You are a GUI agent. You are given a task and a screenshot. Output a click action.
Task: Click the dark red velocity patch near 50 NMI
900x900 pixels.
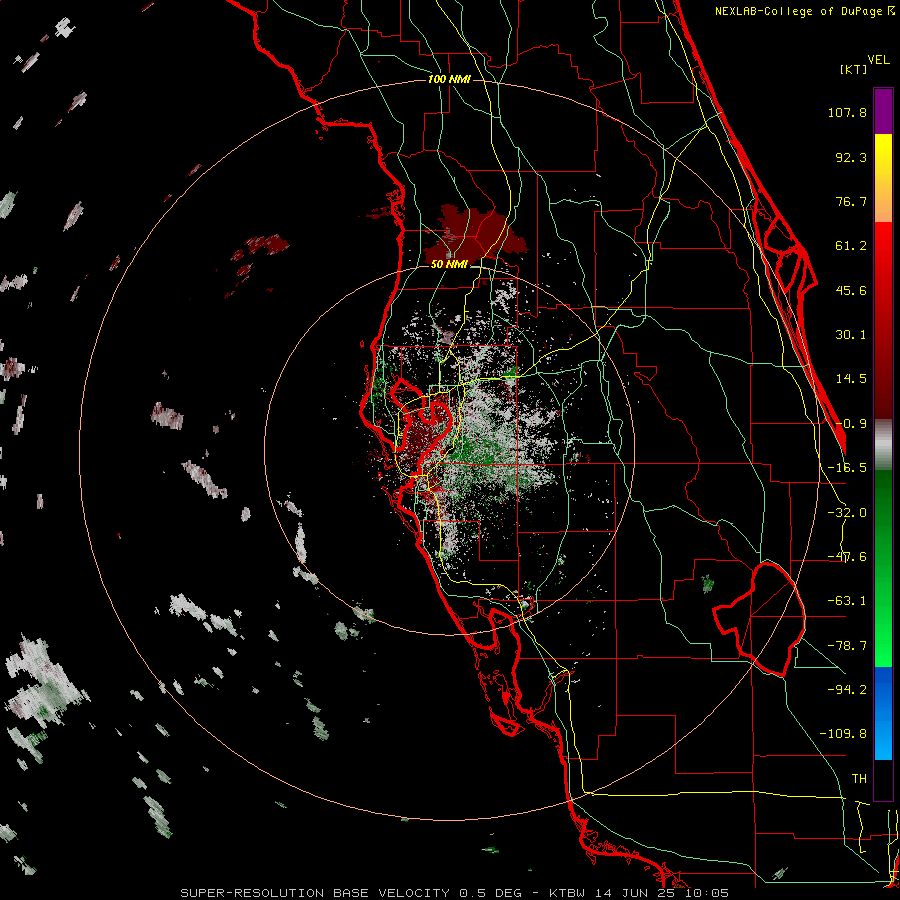474,234
